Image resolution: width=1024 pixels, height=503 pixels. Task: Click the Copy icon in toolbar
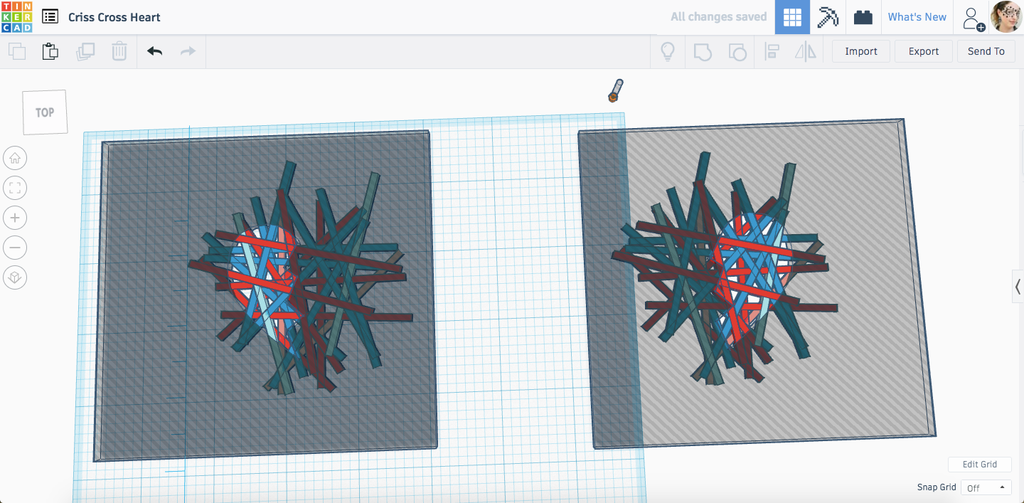(x=17, y=52)
